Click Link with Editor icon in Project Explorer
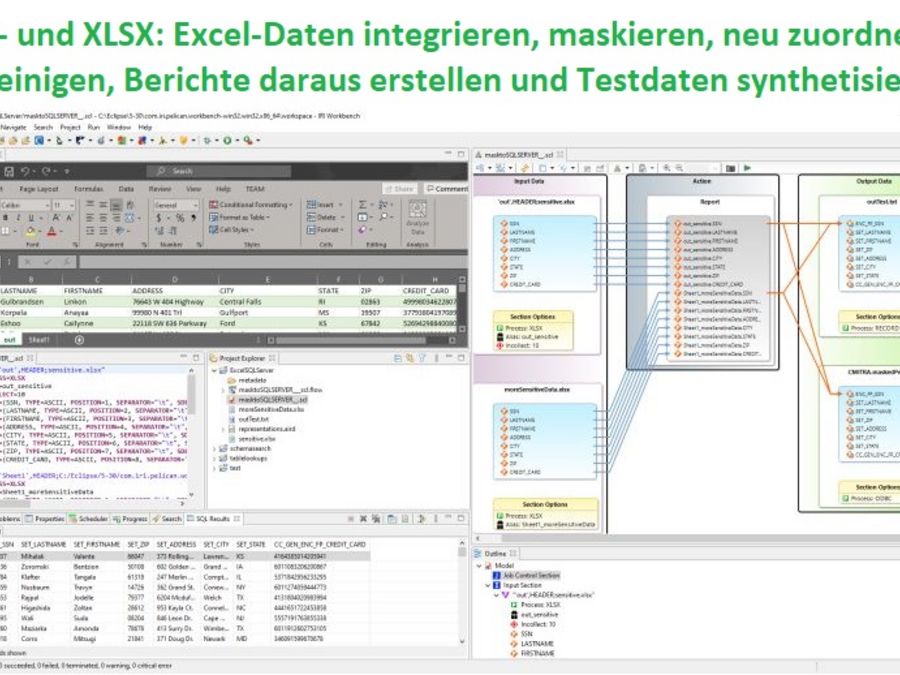 click(409, 358)
